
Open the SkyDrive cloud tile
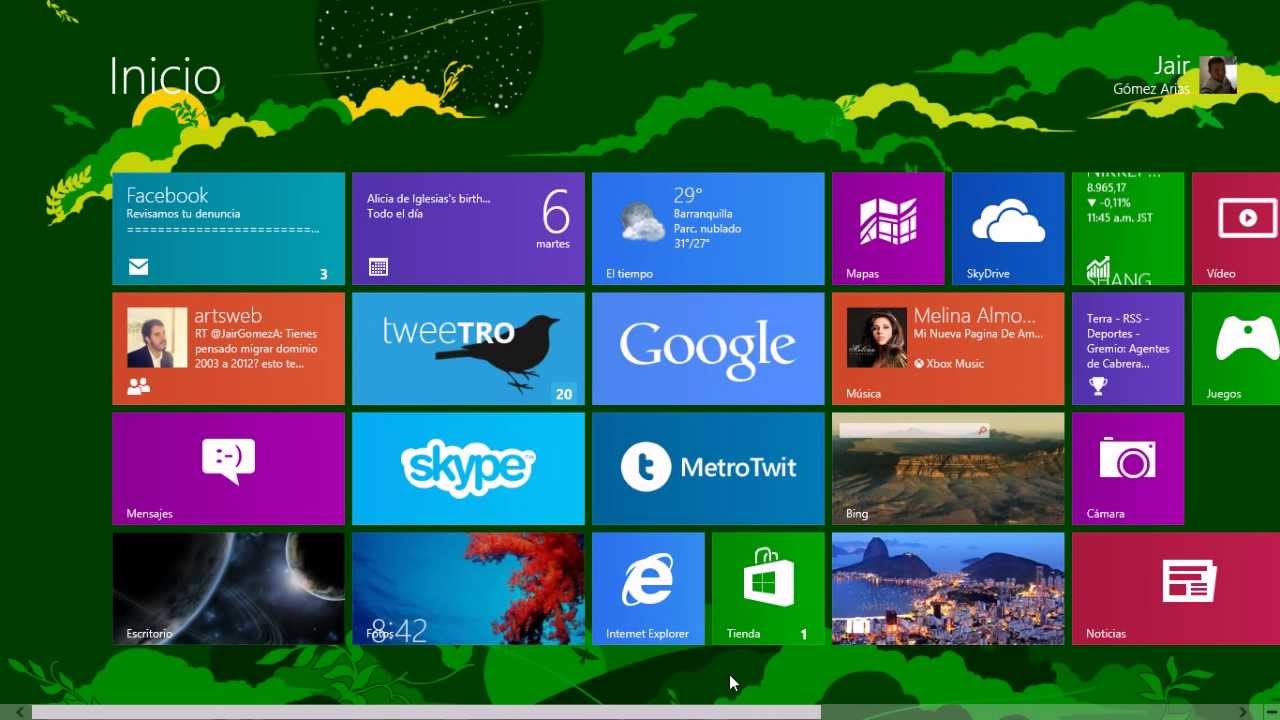coord(1008,228)
